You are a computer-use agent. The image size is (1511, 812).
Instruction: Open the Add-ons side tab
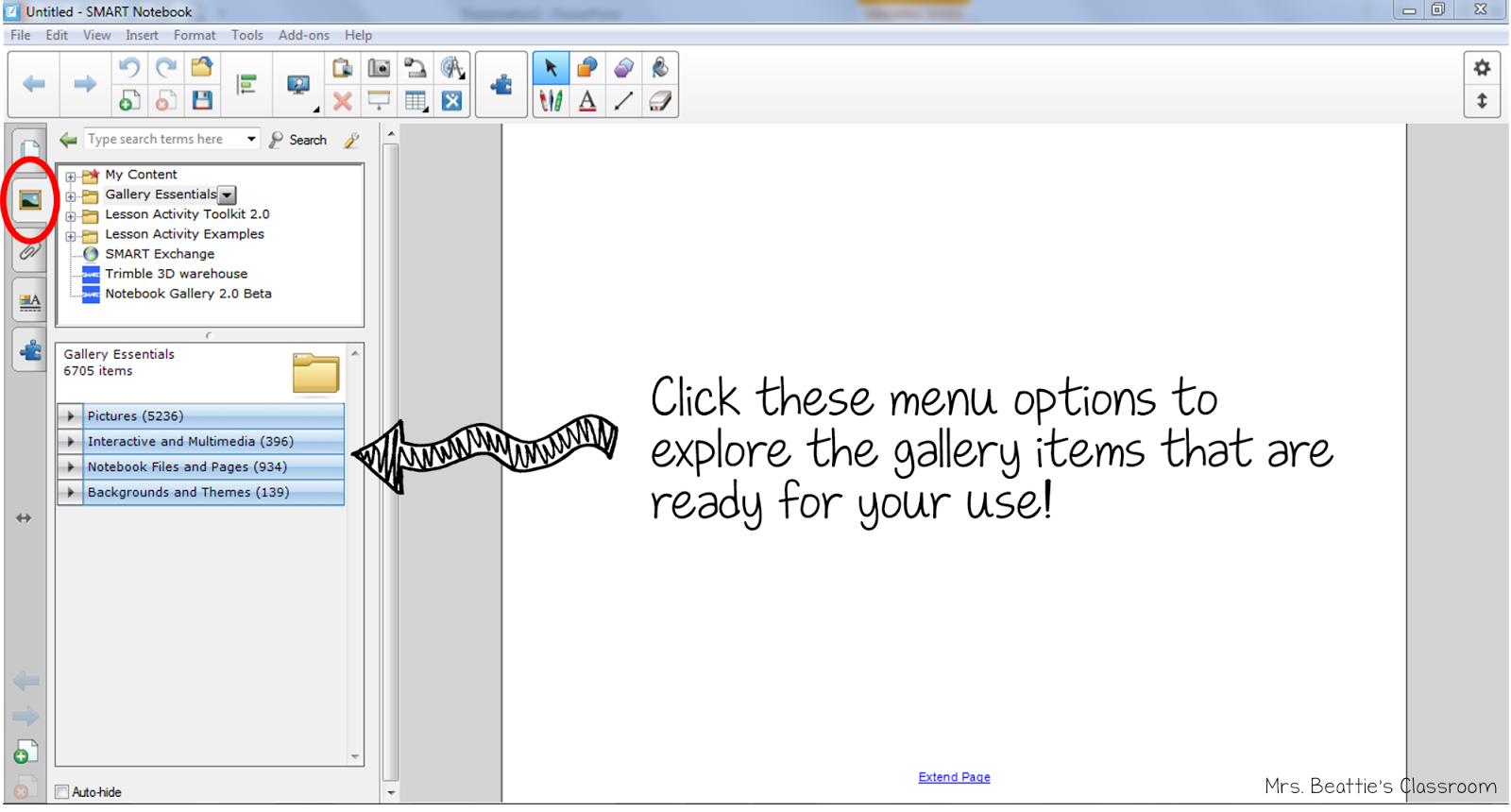pos(30,351)
